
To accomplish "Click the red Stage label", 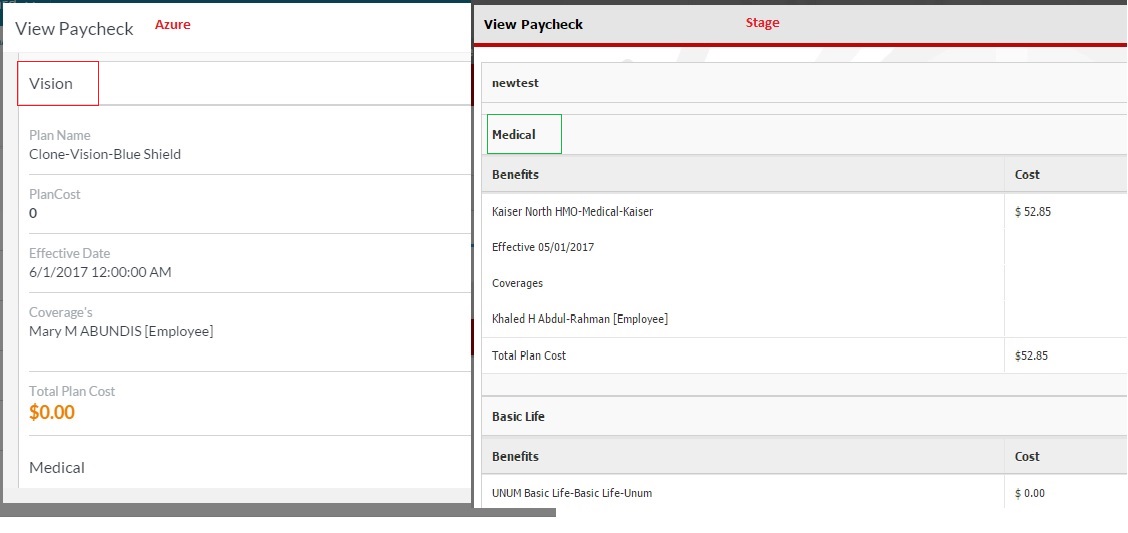I will tap(762, 23).
